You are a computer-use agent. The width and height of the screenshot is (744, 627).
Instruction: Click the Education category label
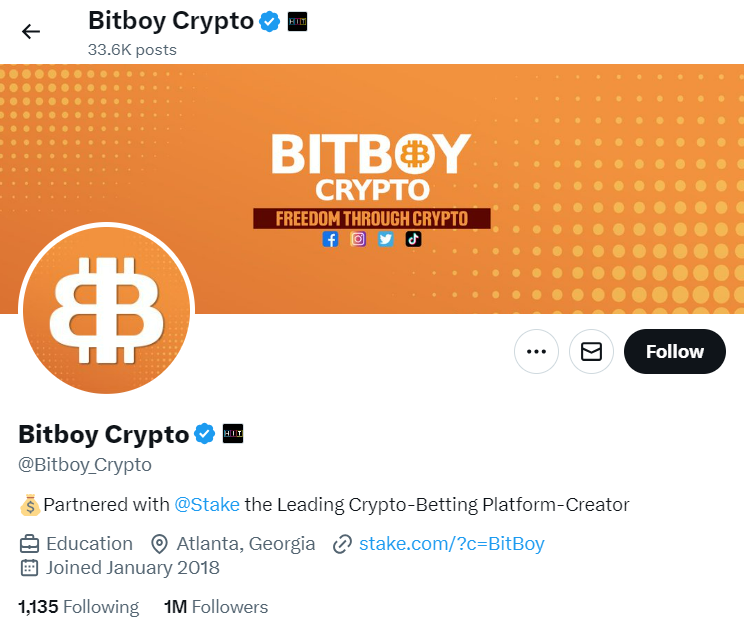90,544
